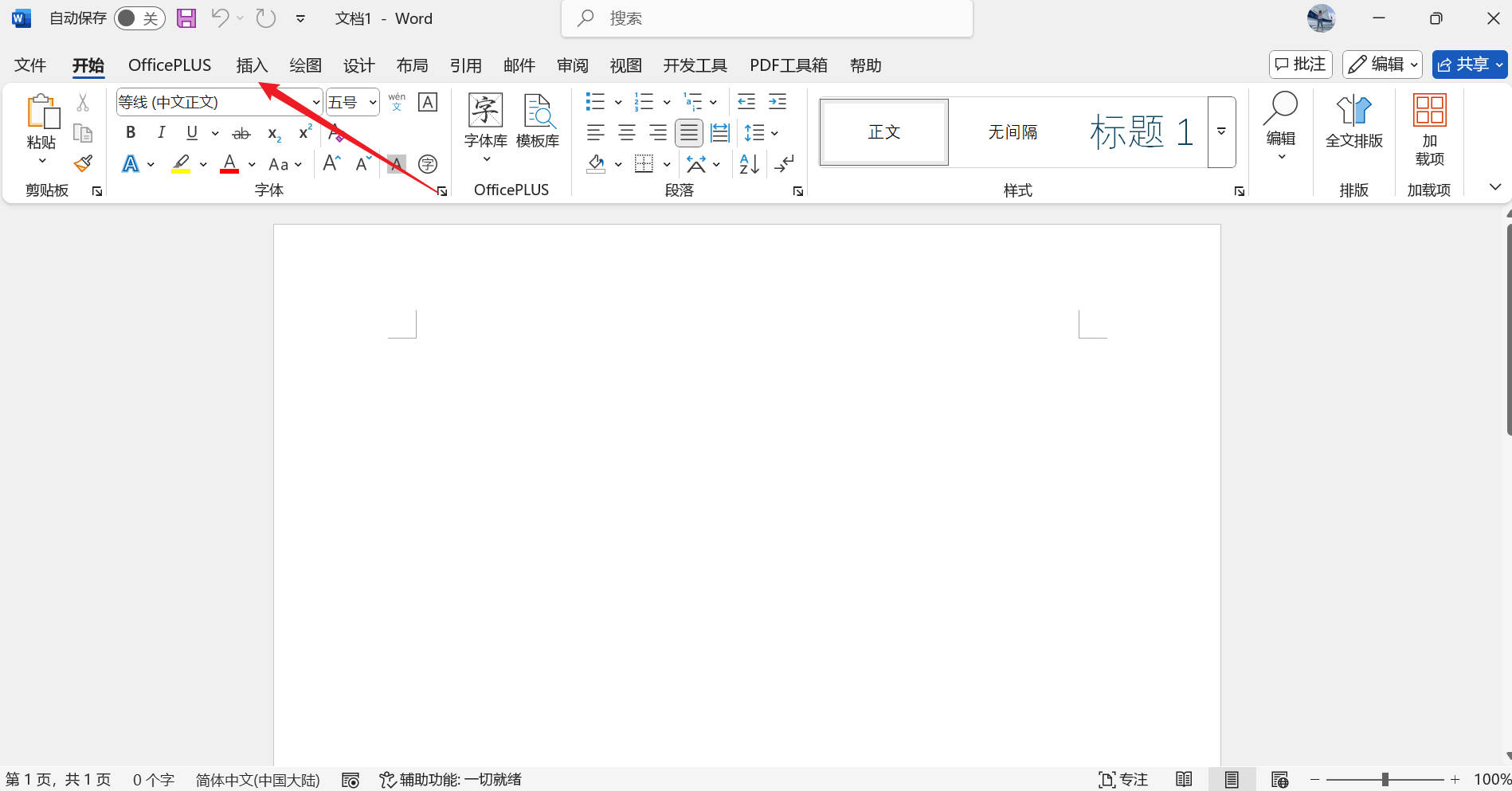
Task: Open the 模板库 in OfficePLUS group
Action: click(539, 121)
